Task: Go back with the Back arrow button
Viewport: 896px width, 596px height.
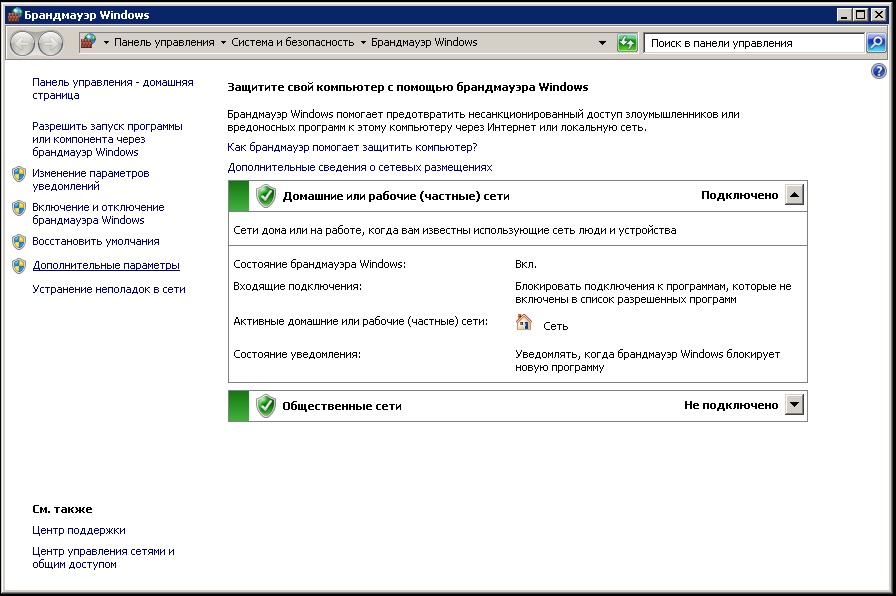Action: [22, 43]
